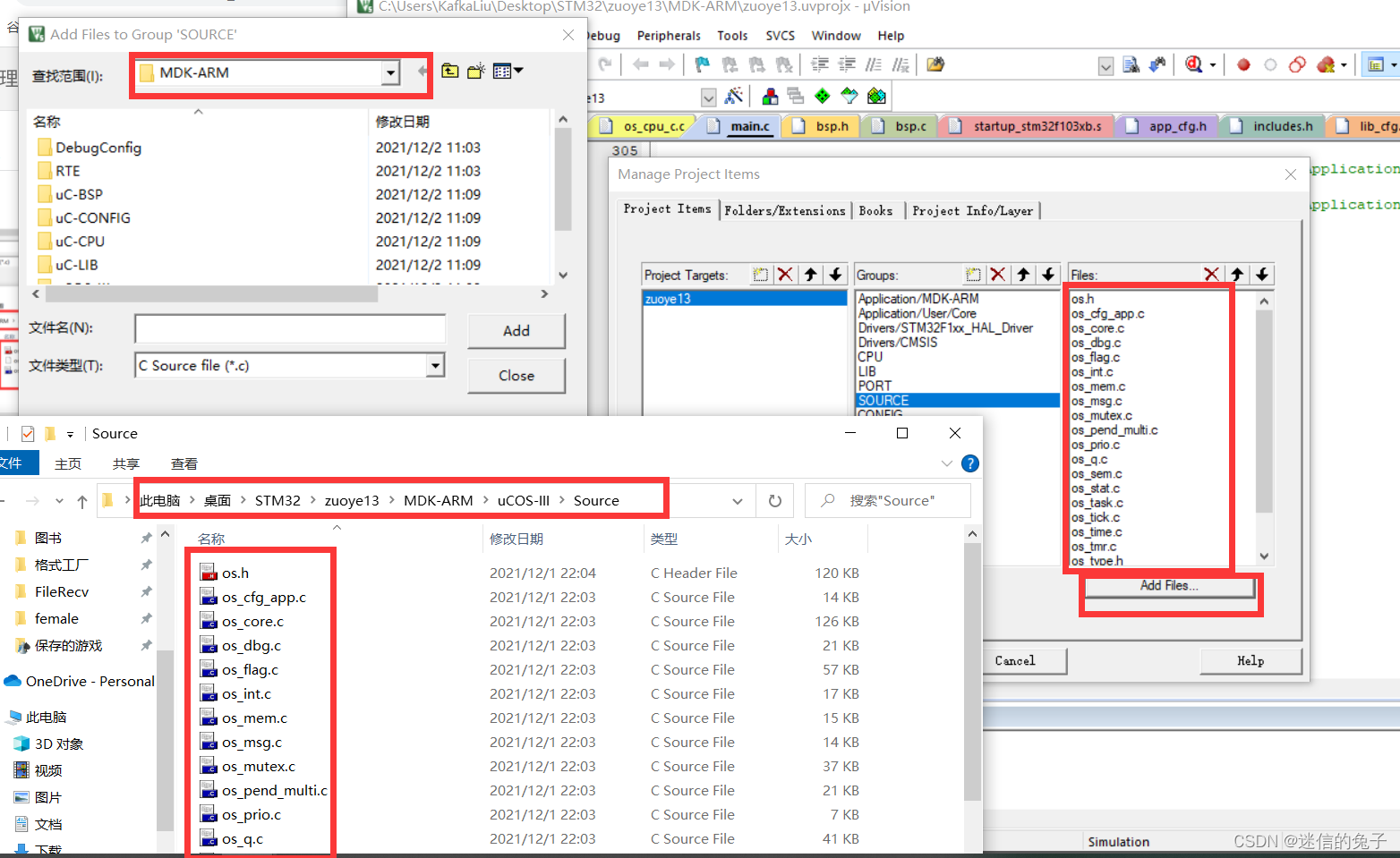Viewport: 1400px width, 858px height.
Task: Move file up in Files list
Action: coord(1237,275)
